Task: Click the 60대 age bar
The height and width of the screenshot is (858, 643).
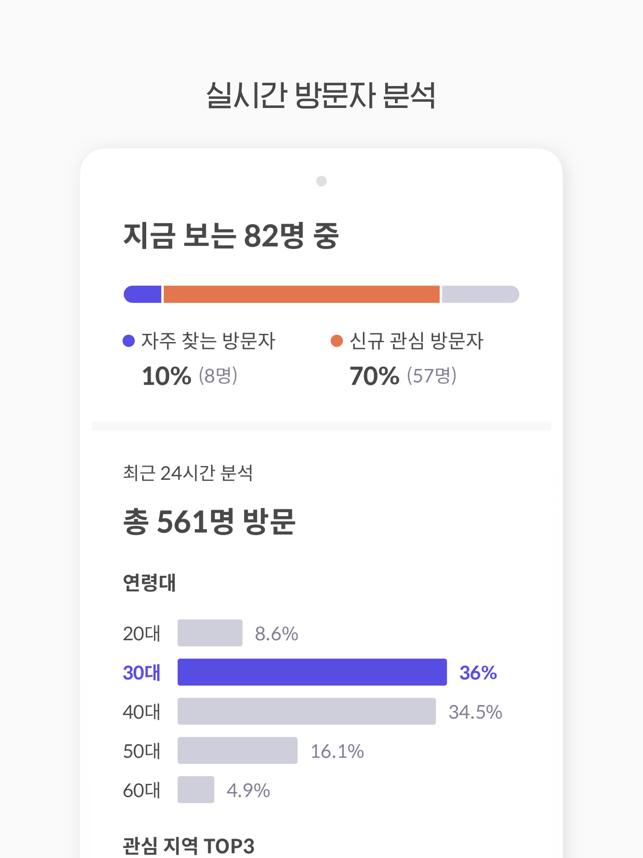Action: pyautogui.click(x=196, y=790)
